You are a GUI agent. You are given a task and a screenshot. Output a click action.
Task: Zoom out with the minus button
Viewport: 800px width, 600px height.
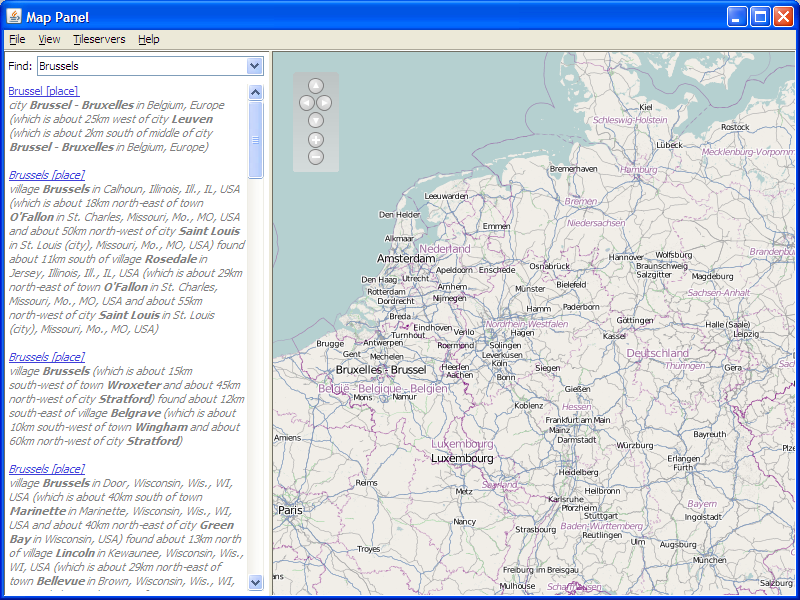(x=316, y=157)
